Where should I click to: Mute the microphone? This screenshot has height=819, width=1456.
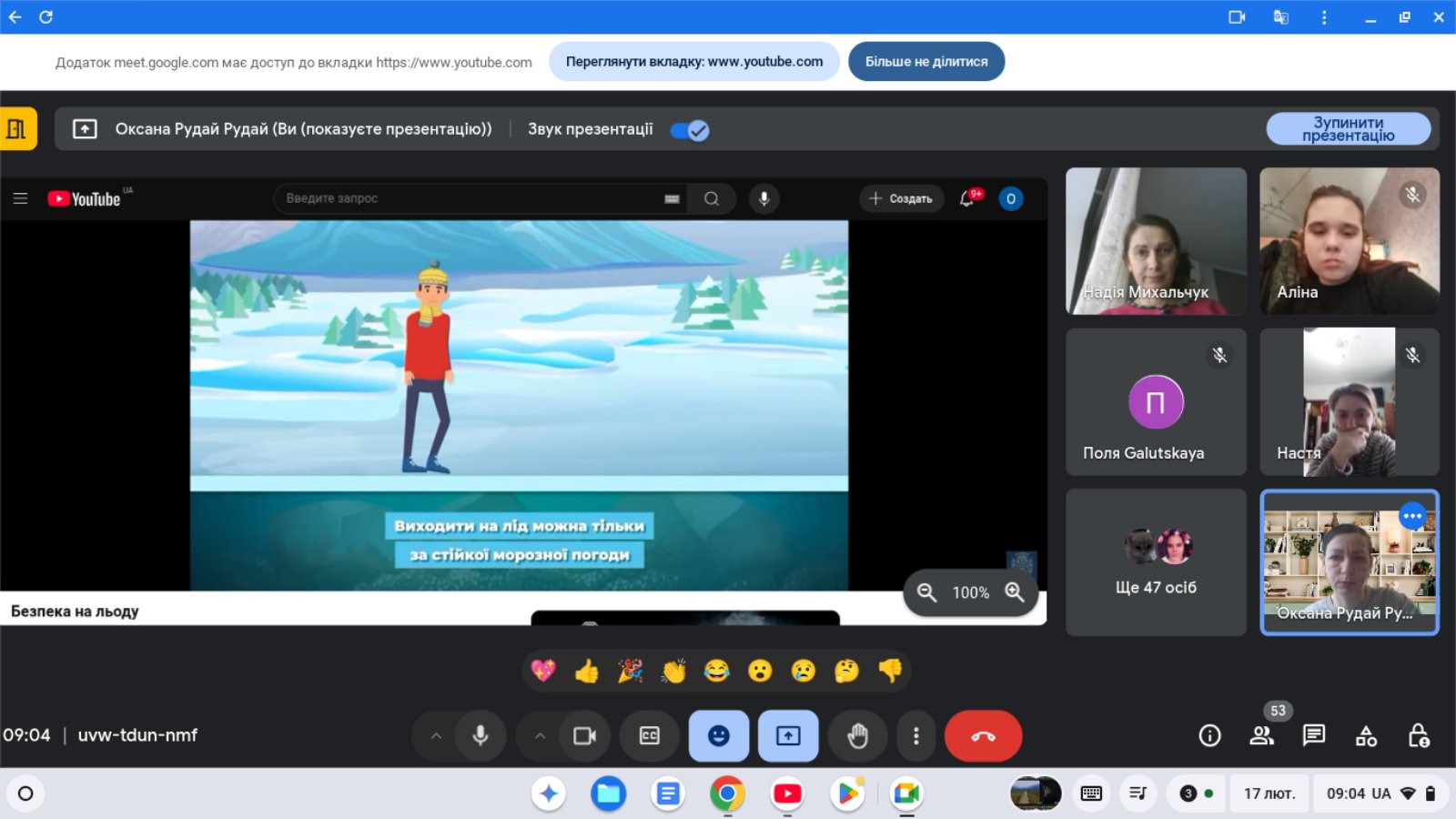[x=480, y=736]
